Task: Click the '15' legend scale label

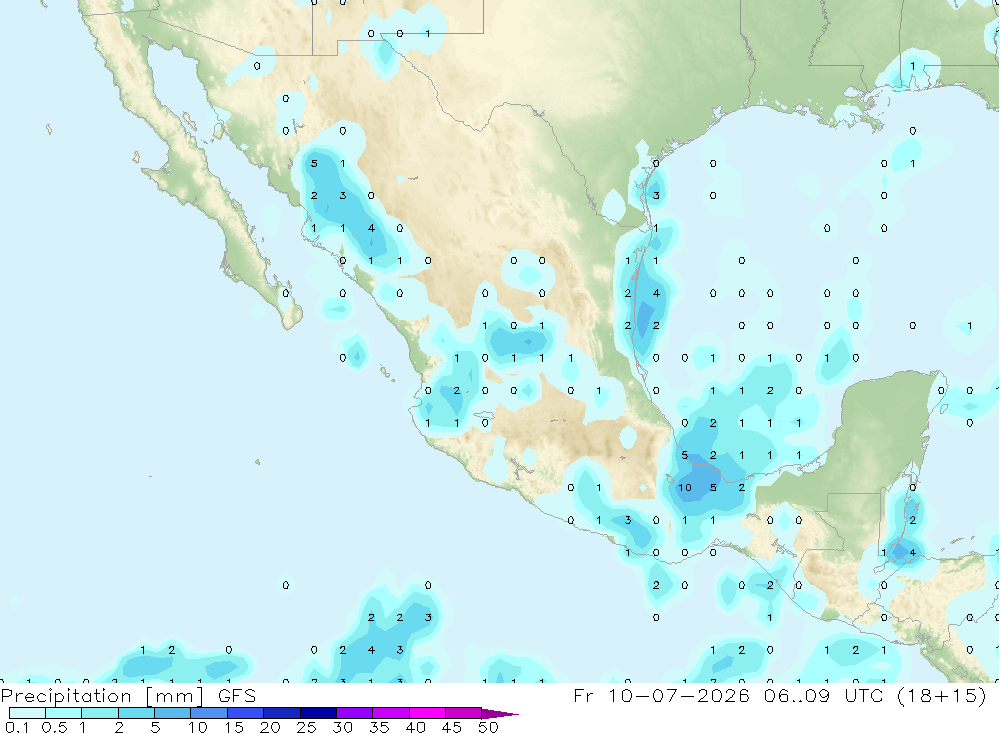Action: pyautogui.click(x=234, y=727)
